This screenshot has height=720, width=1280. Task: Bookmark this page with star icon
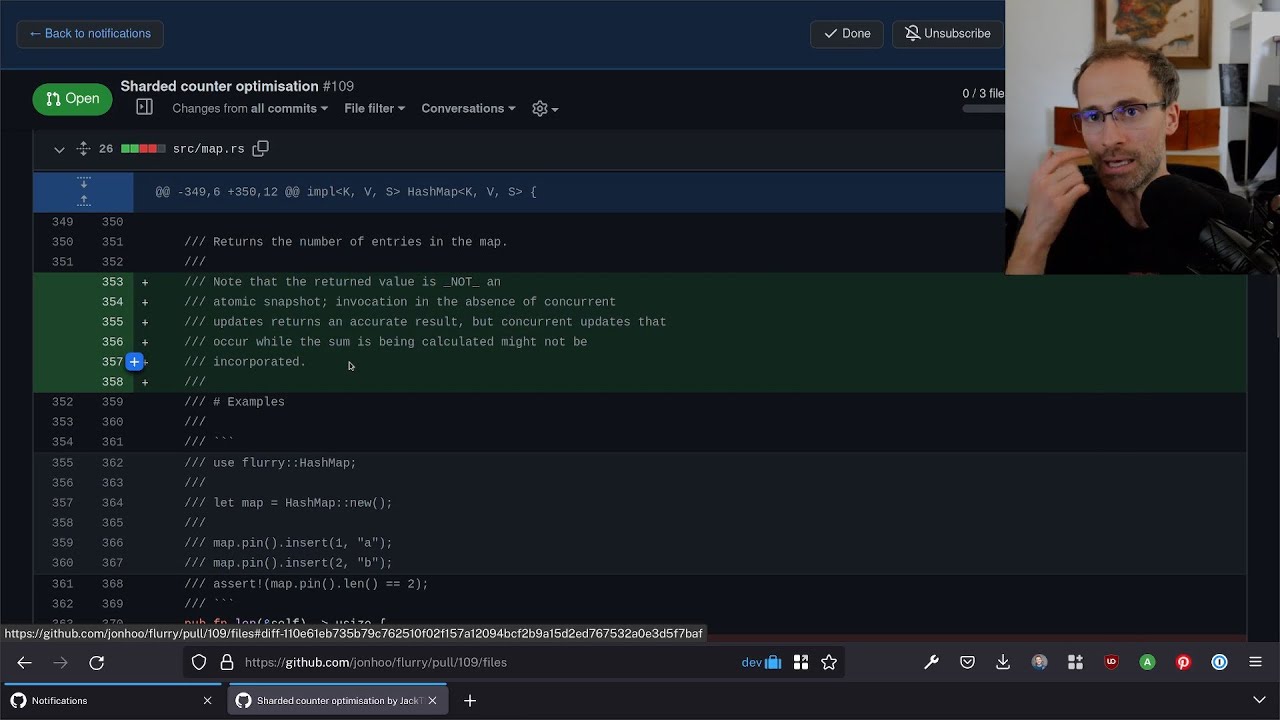(x=829, y=662)
